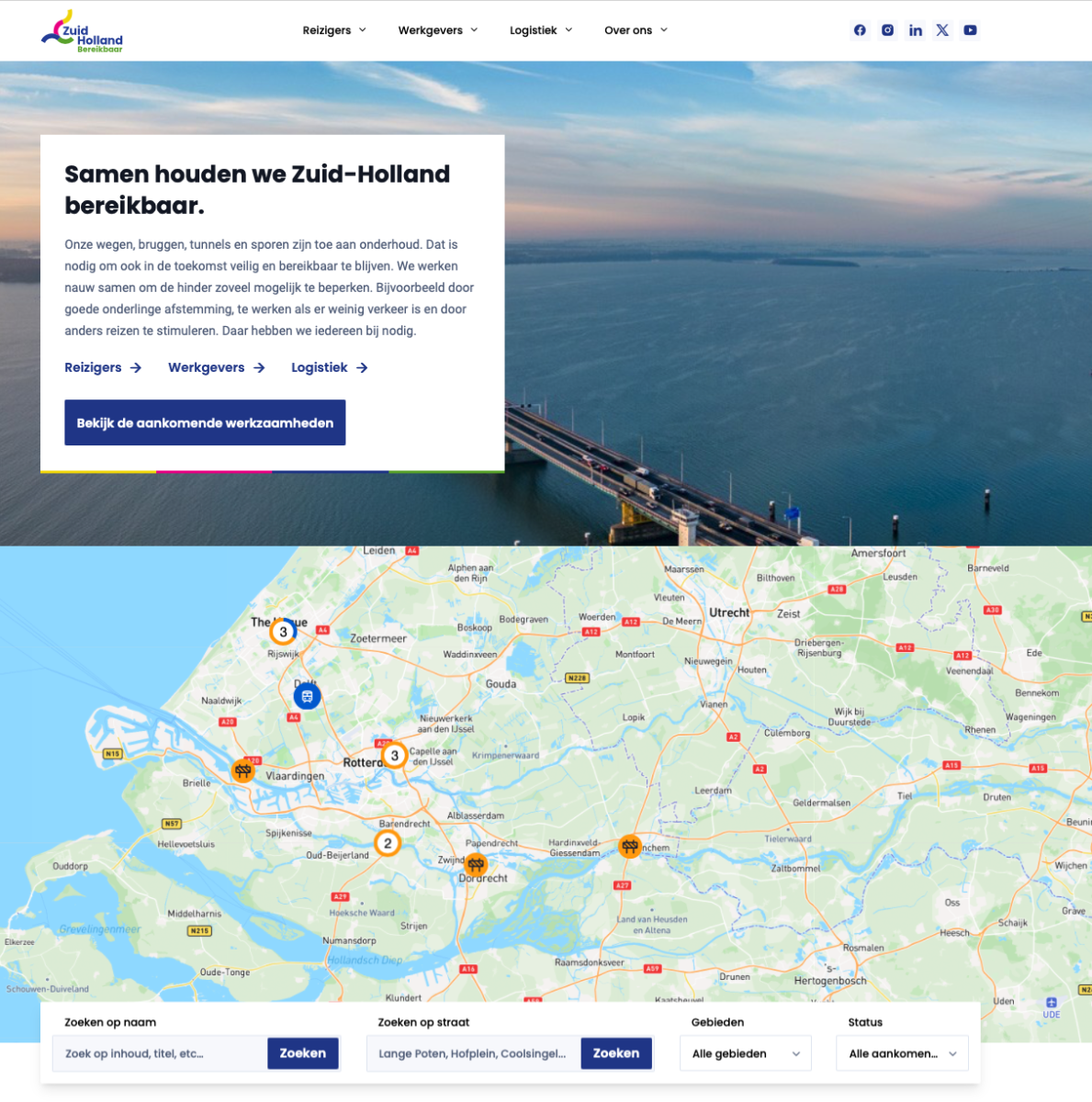Open the Status dropdown
Screen dimensions: 1092x1102
click(902, 1053)
